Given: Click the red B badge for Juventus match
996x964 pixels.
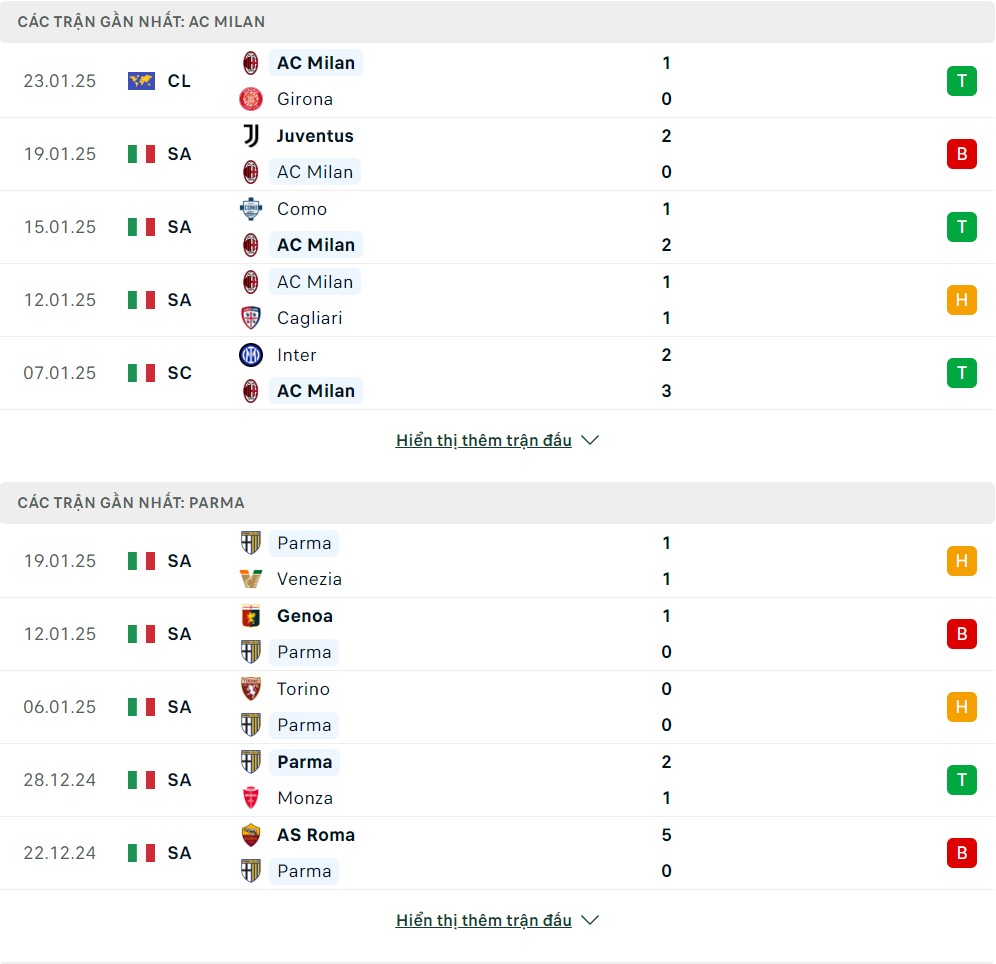Looking at the screenshot, I should pyautogui.click(x=962, y=154).
